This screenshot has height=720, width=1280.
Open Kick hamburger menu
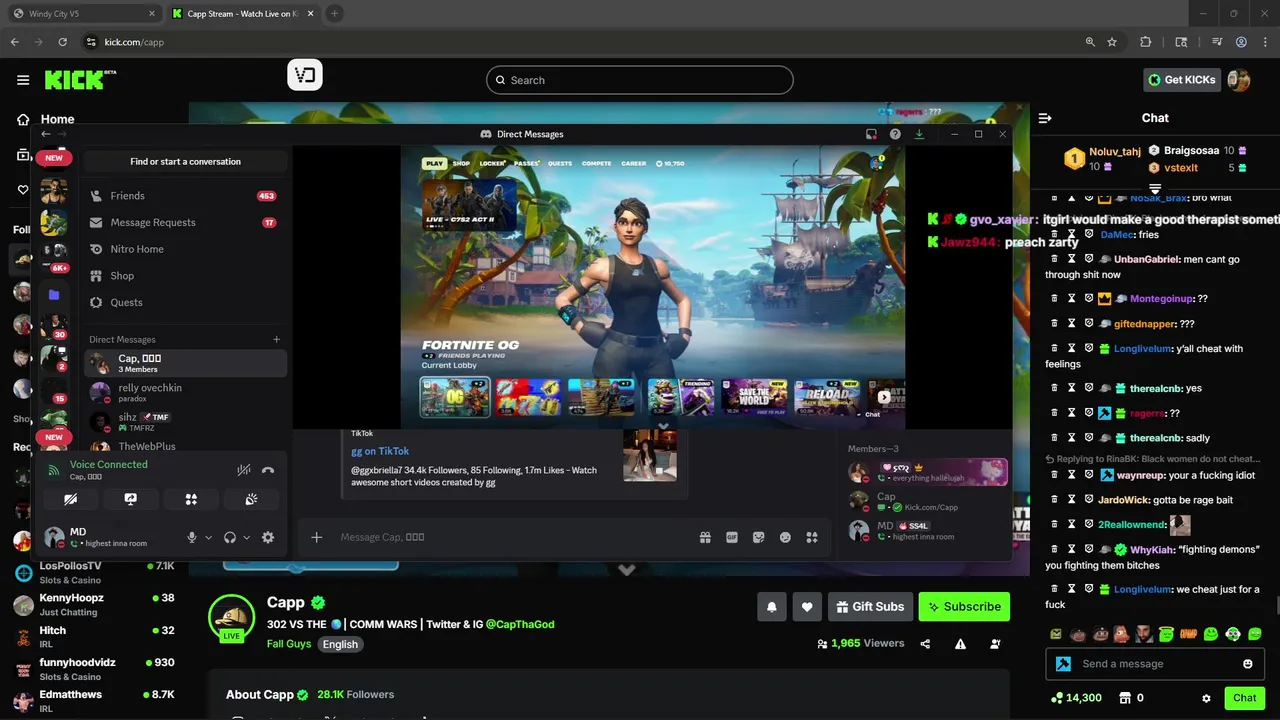click(23, 80)
